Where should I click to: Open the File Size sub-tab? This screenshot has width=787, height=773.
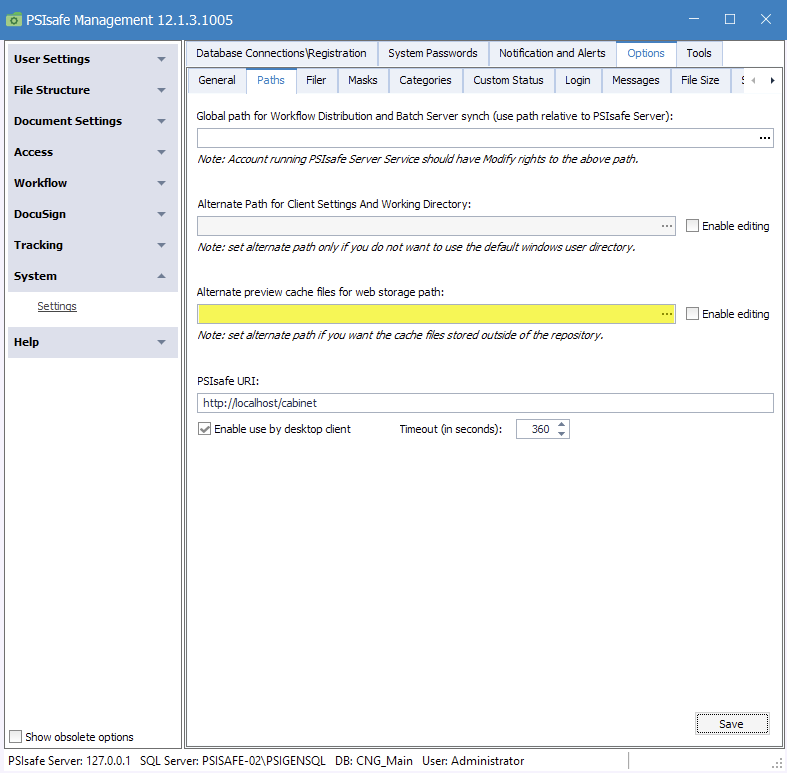tap(700, 80)
